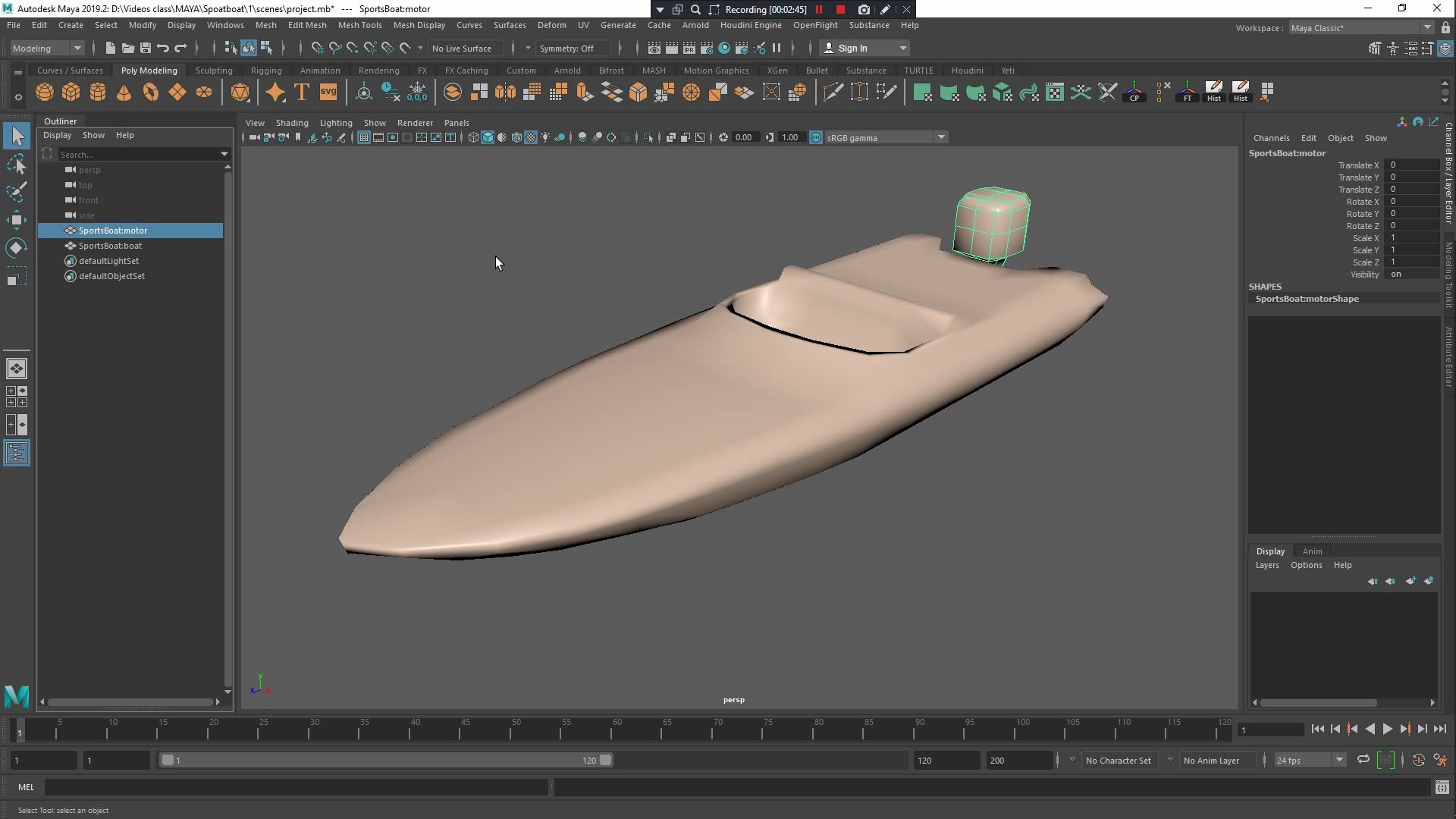Expand the 24 fps frame rate dropdown
The height and width of the screenshot is (819, 1456).
click(1339, 760)
